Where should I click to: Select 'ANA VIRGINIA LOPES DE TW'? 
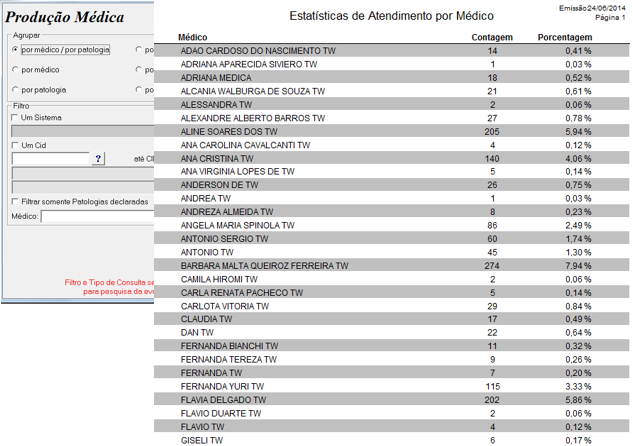coord(391,172)
